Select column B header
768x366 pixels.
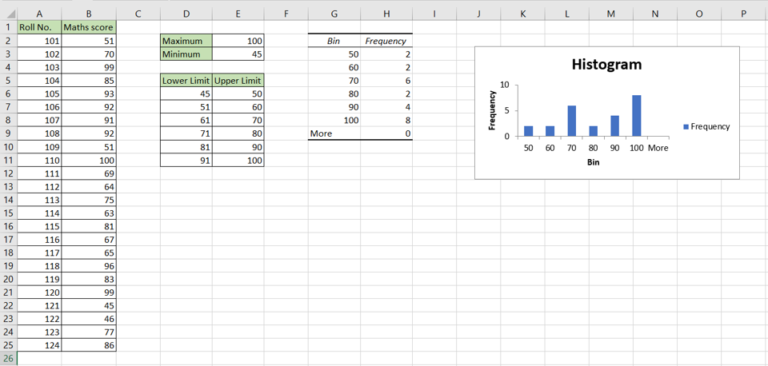tap(89, 15)
